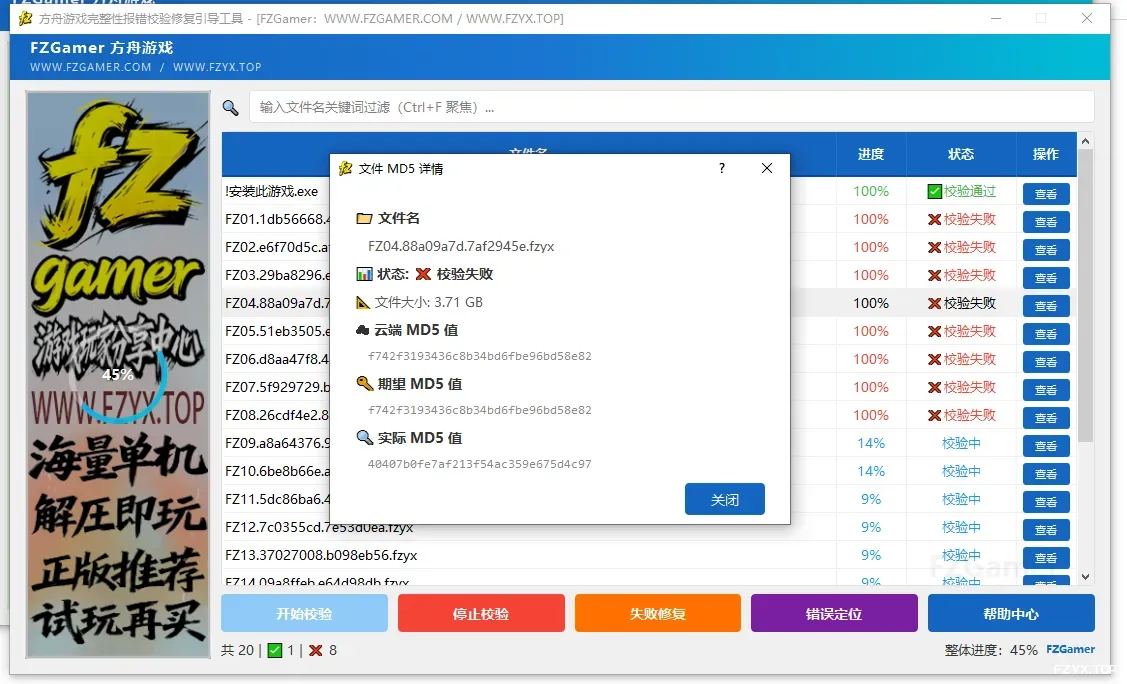Click the 14% progress of FZ10 row

[x=870, y=472]
